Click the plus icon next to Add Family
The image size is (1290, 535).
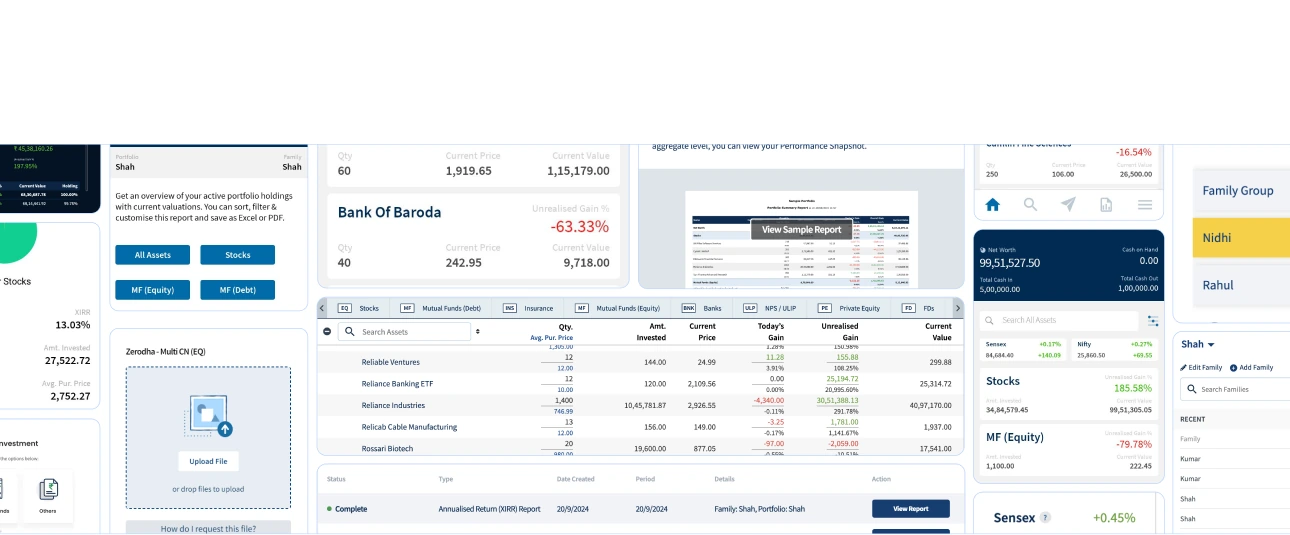(1233, 368)
